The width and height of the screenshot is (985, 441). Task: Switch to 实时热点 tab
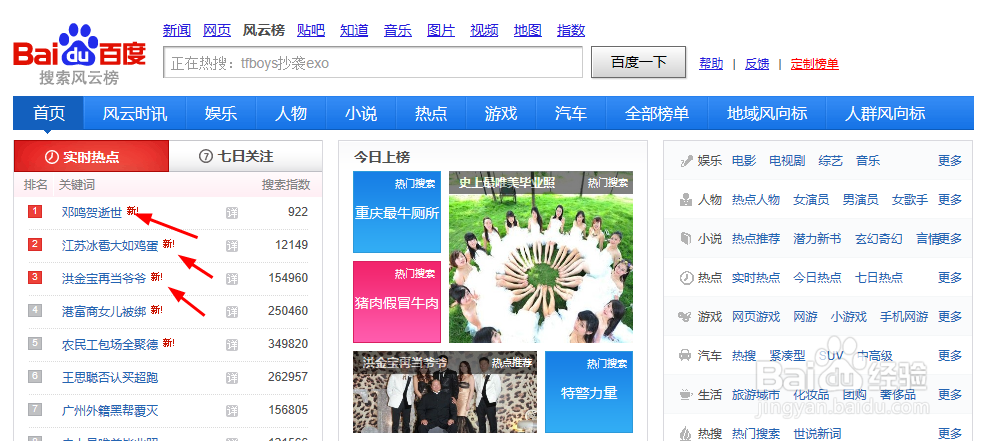pos(92,156)
